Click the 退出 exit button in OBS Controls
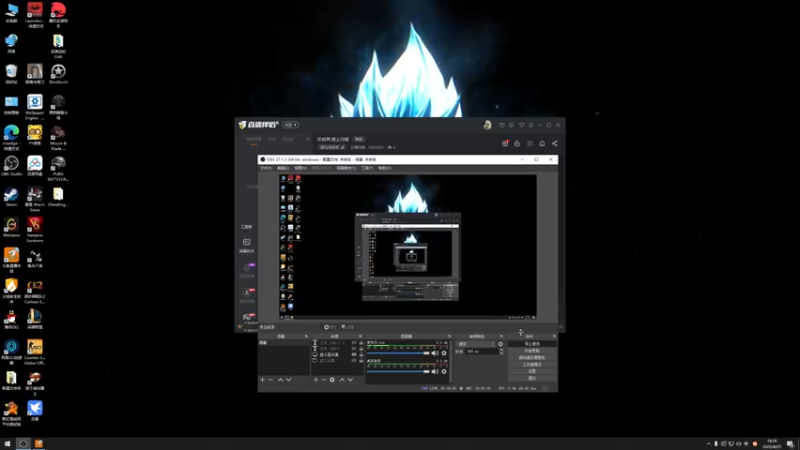Image resolution: width=800 pixels, height=450 pixels. (x=532, y=378)
